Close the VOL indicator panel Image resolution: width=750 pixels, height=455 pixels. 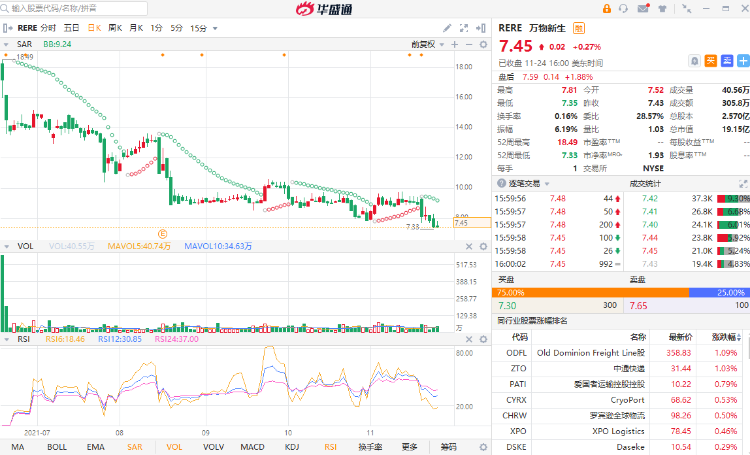(469, 246)
